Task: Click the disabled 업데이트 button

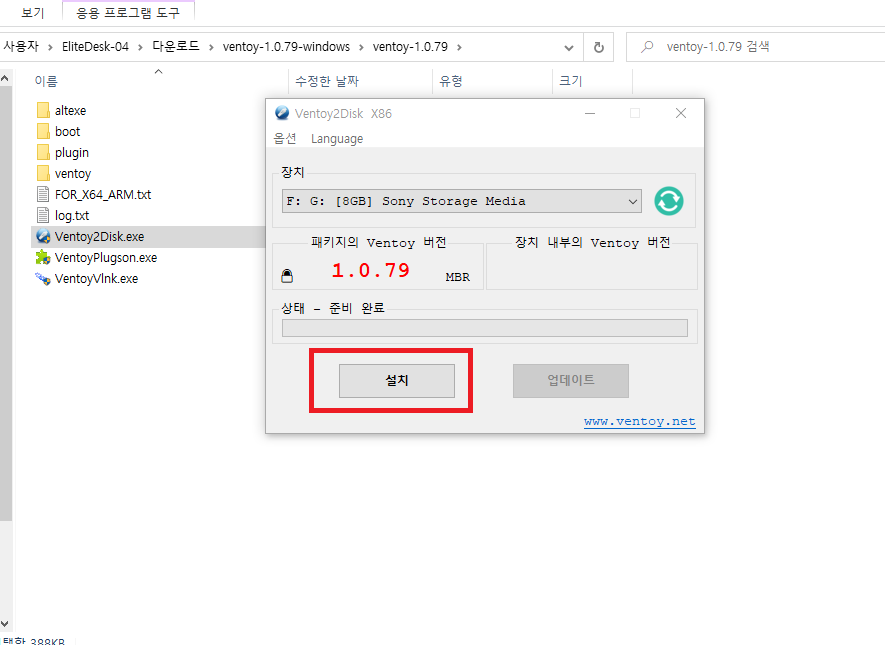Action: (571, 380)
